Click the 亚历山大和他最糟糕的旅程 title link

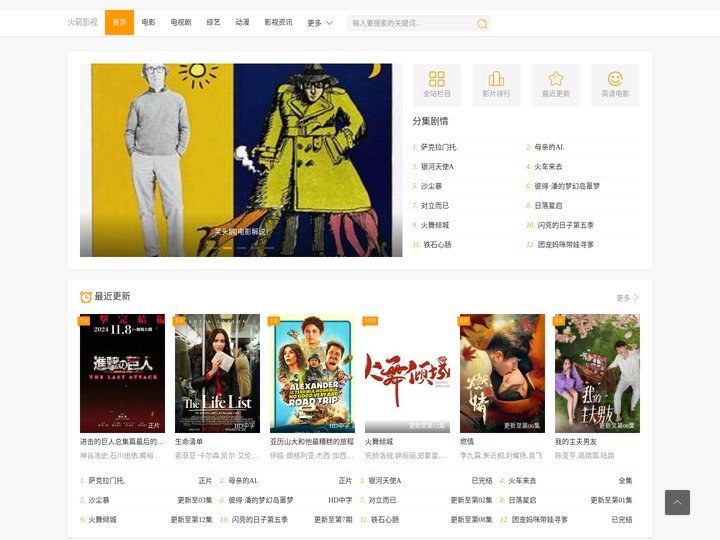click(x=312, y=442)
